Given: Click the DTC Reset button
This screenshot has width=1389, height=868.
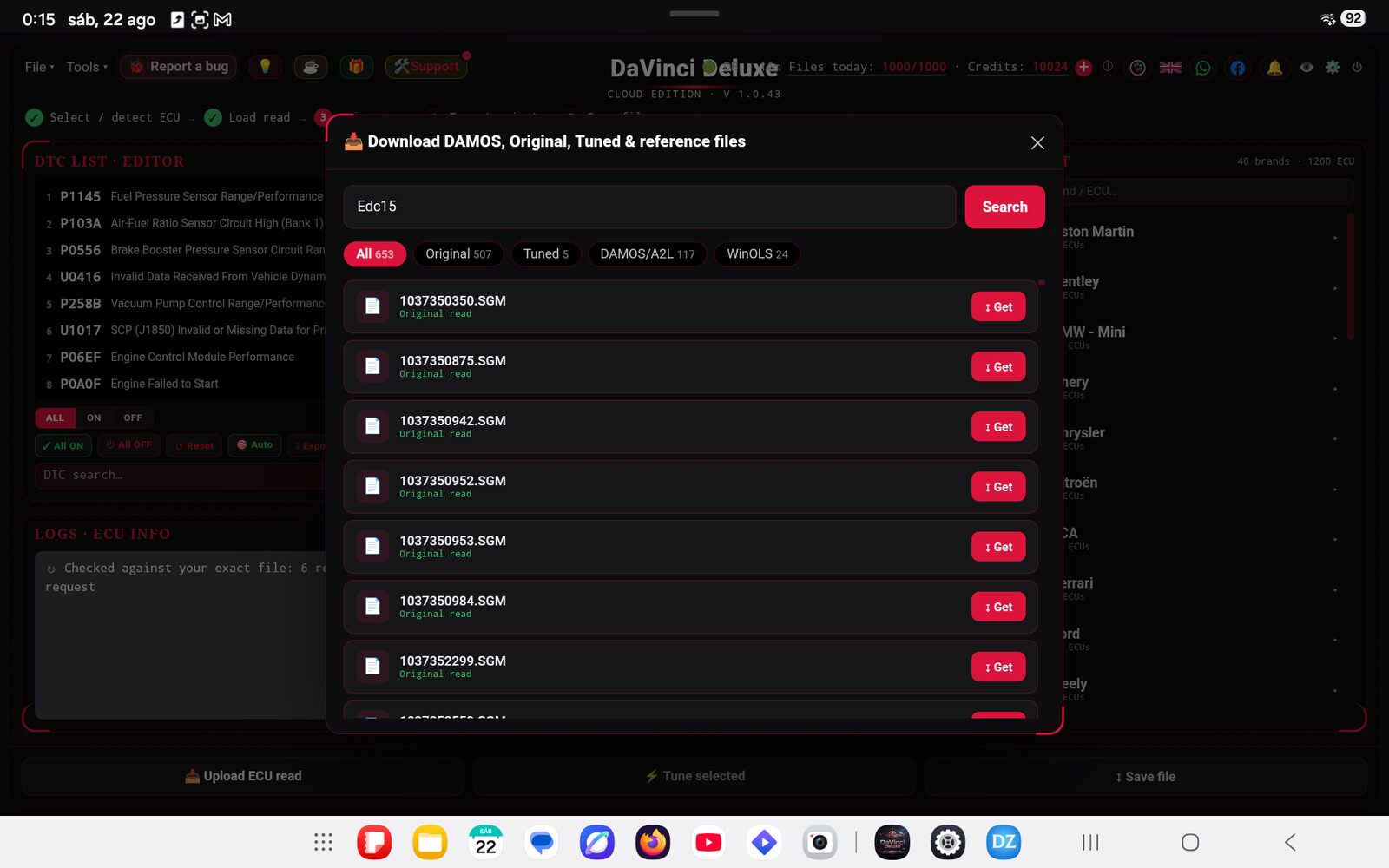Looking at the screenshot, I should point(194,445).
